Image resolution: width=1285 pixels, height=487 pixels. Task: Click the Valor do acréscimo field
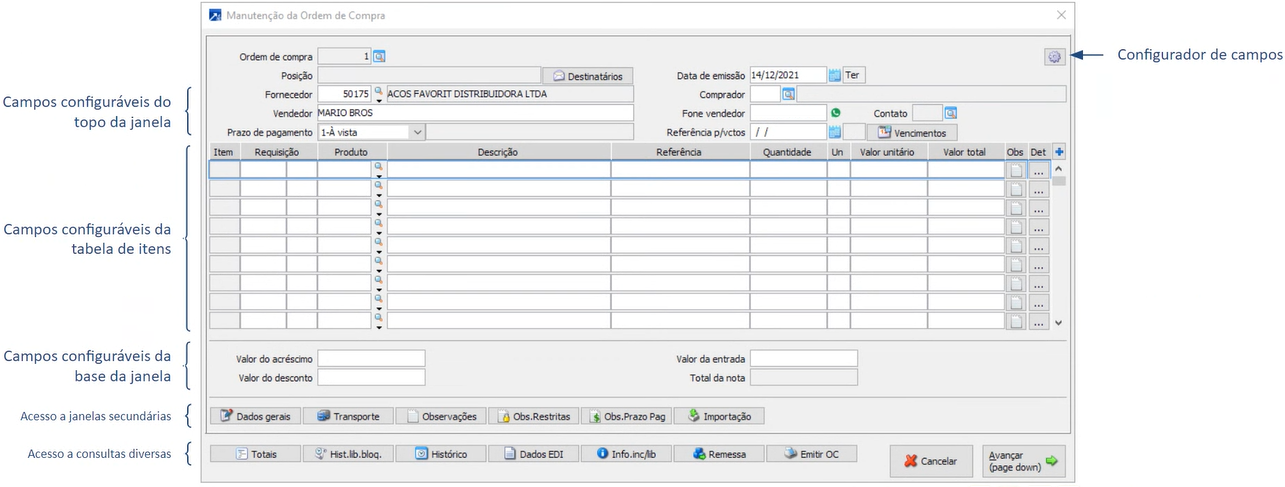pos(371,358)
